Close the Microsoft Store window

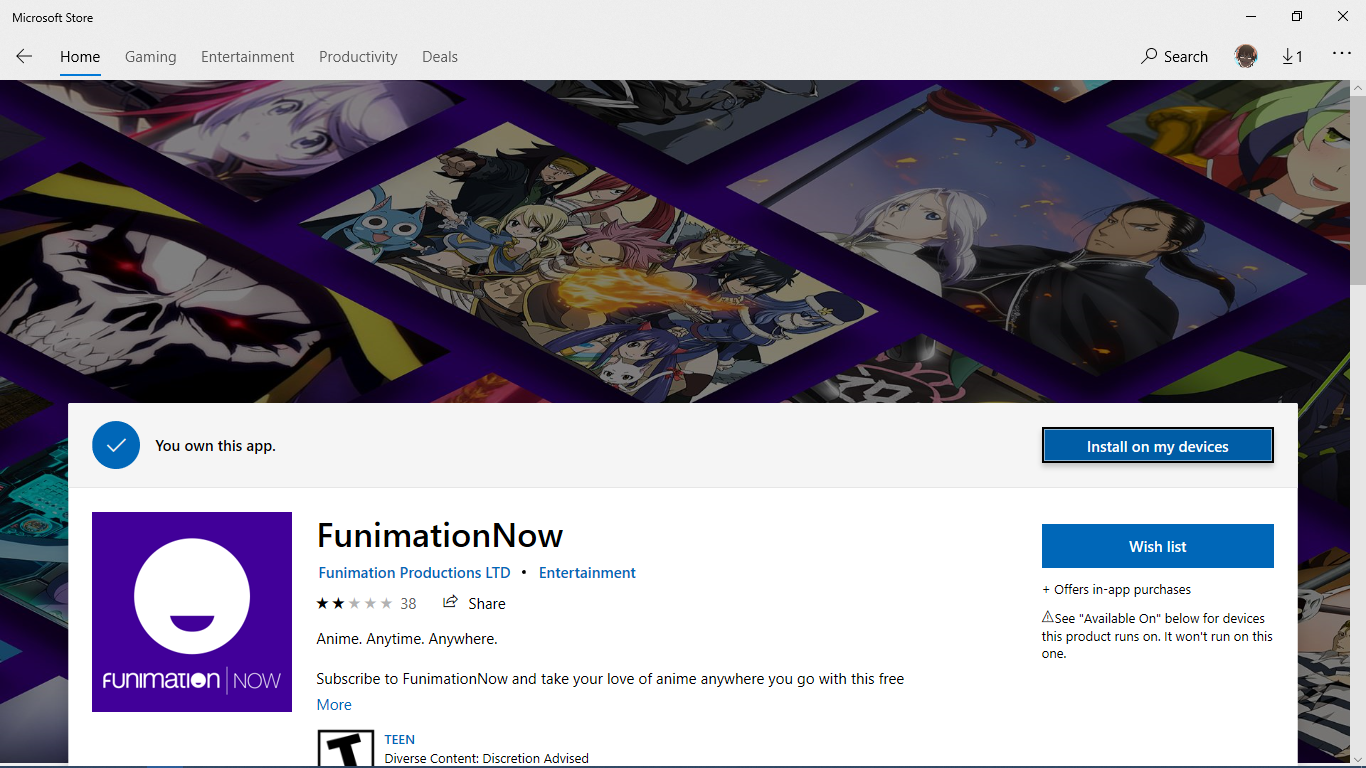tap(1343, 16)
